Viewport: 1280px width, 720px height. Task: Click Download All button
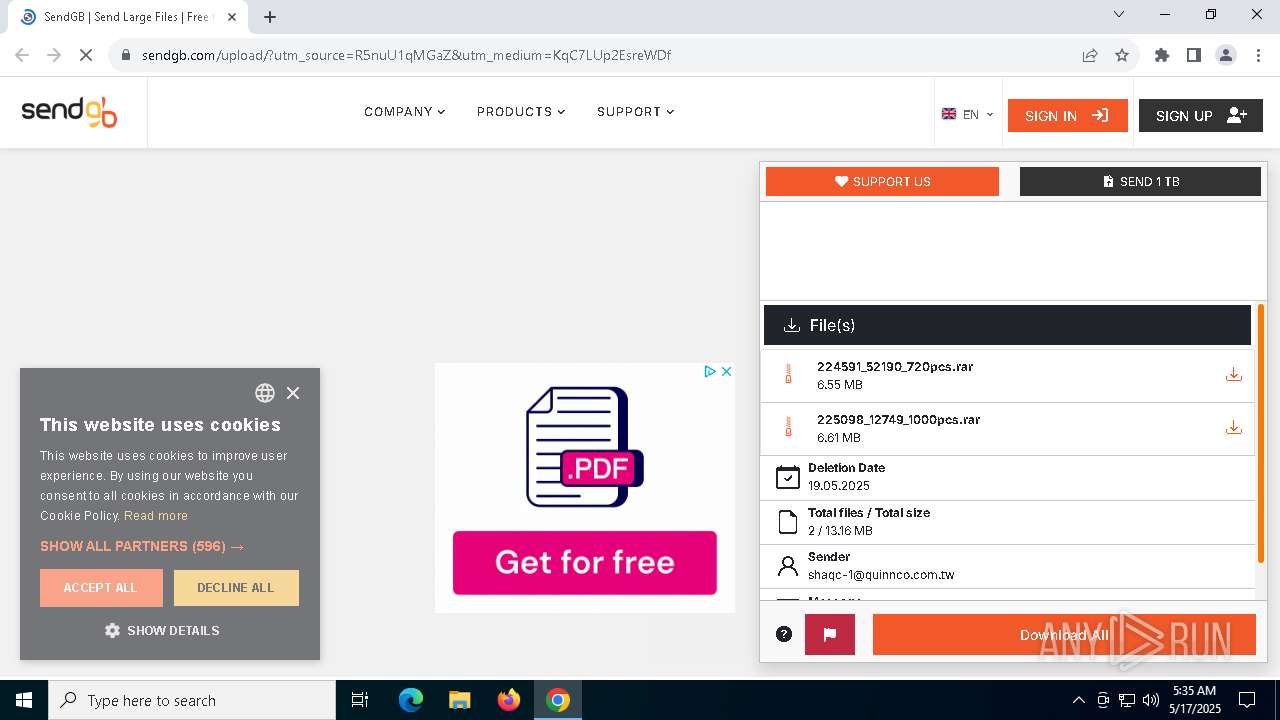pyautogui.click(x=1064, y=635)
